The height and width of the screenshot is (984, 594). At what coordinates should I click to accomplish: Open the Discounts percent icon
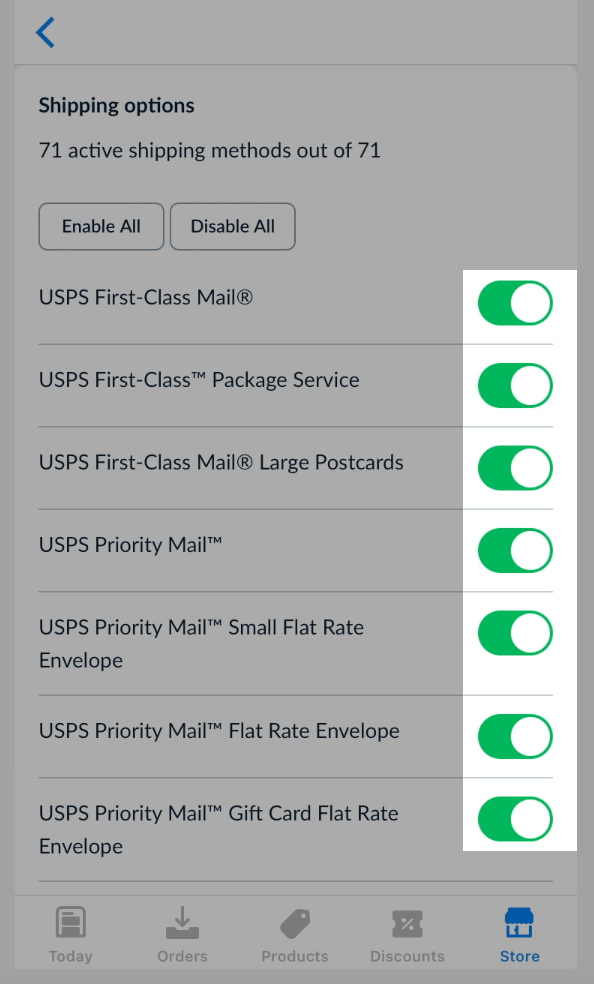[x=407, y=922]
